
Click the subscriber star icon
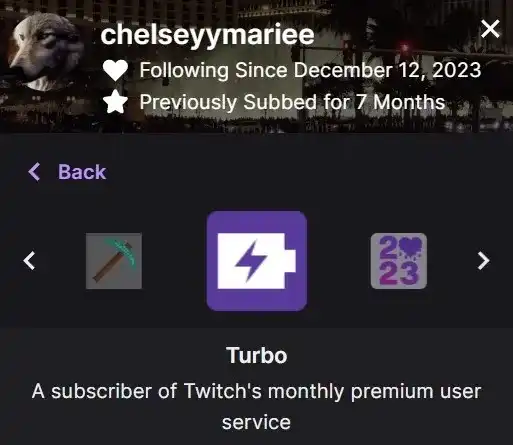[x=115, y=102]
